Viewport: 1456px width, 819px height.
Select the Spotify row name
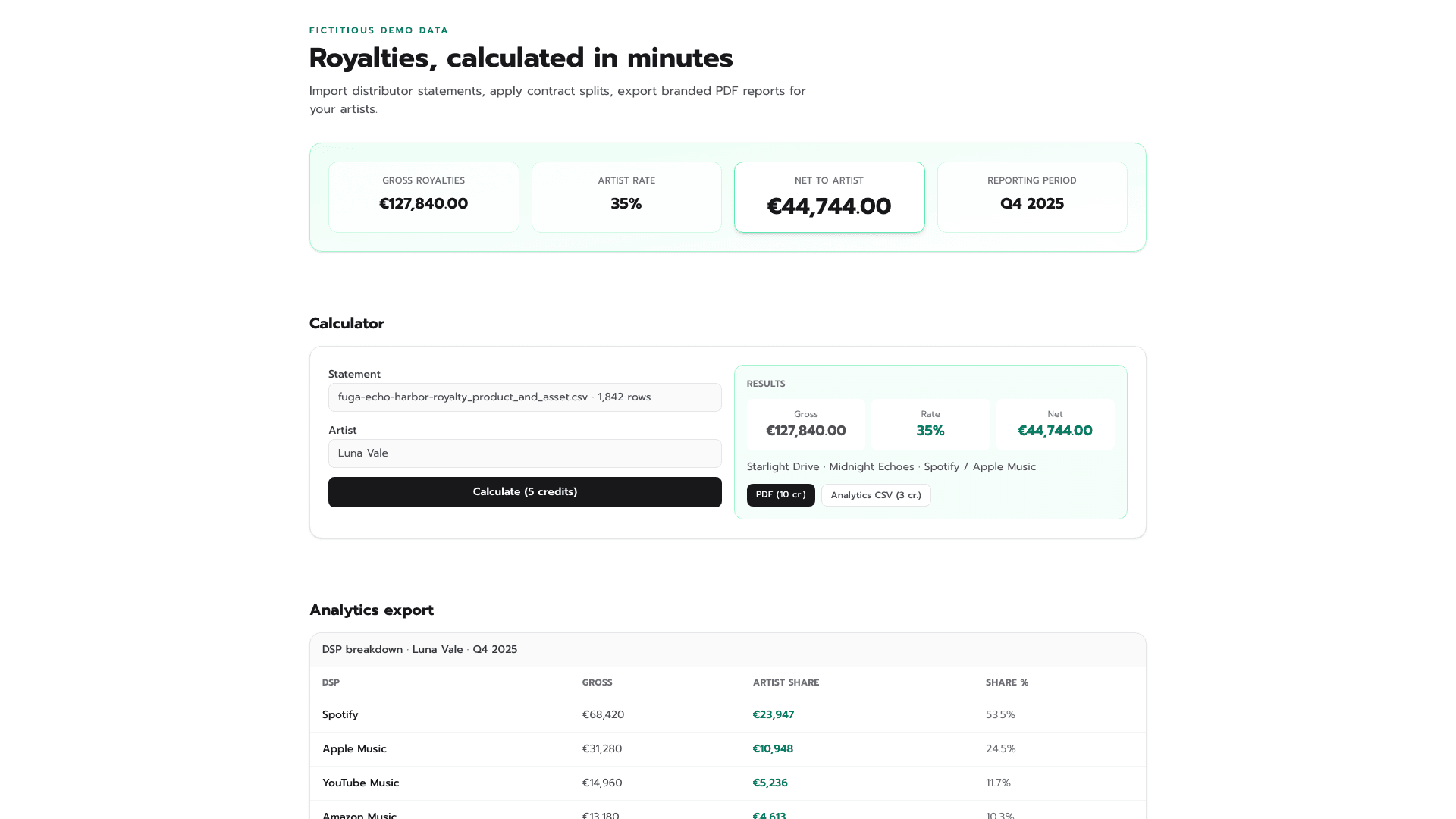(x=340, y=715)
